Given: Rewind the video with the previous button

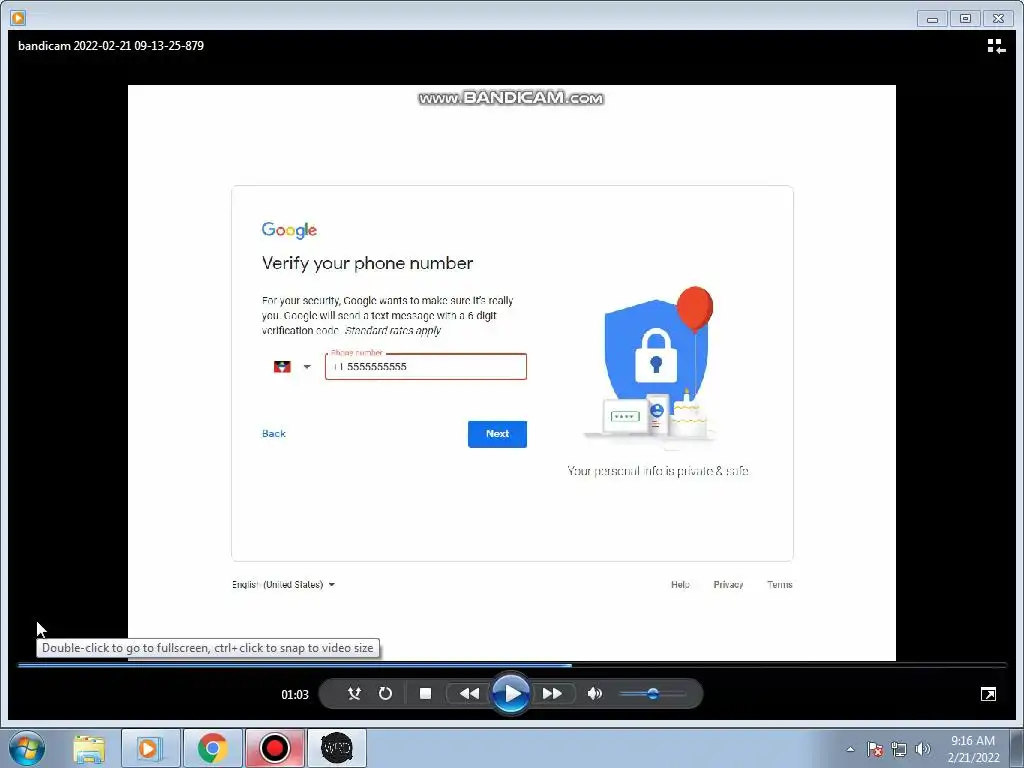Looking at the screenshot, I should tap(469, 694).
